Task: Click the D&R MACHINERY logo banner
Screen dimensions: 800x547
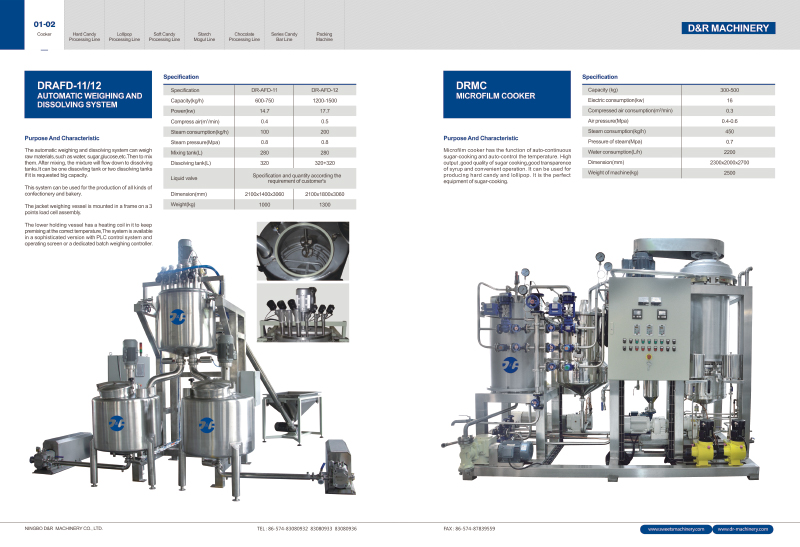Action: coord(729,28)
